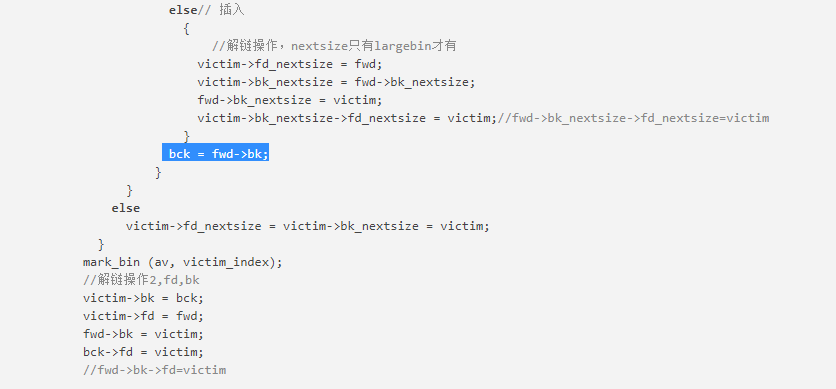Click line victim->bk_nextsize = fwd->bk_nextsize;
The image size is (836, 389).
[336, 82]
